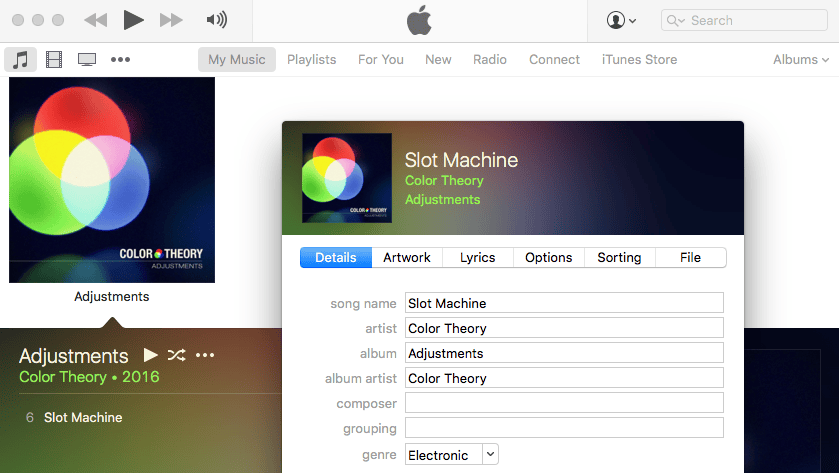Select the Details tab

click(x=336, y=257)
